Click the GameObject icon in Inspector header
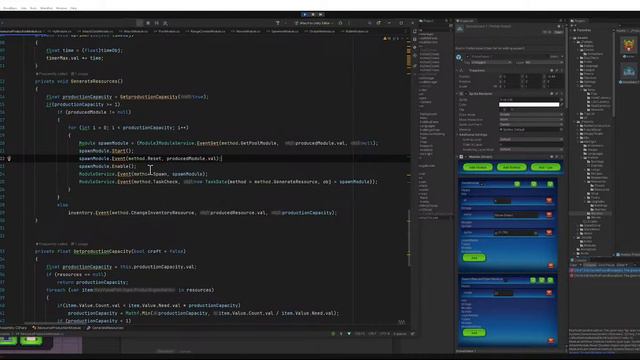 point(459,57)
